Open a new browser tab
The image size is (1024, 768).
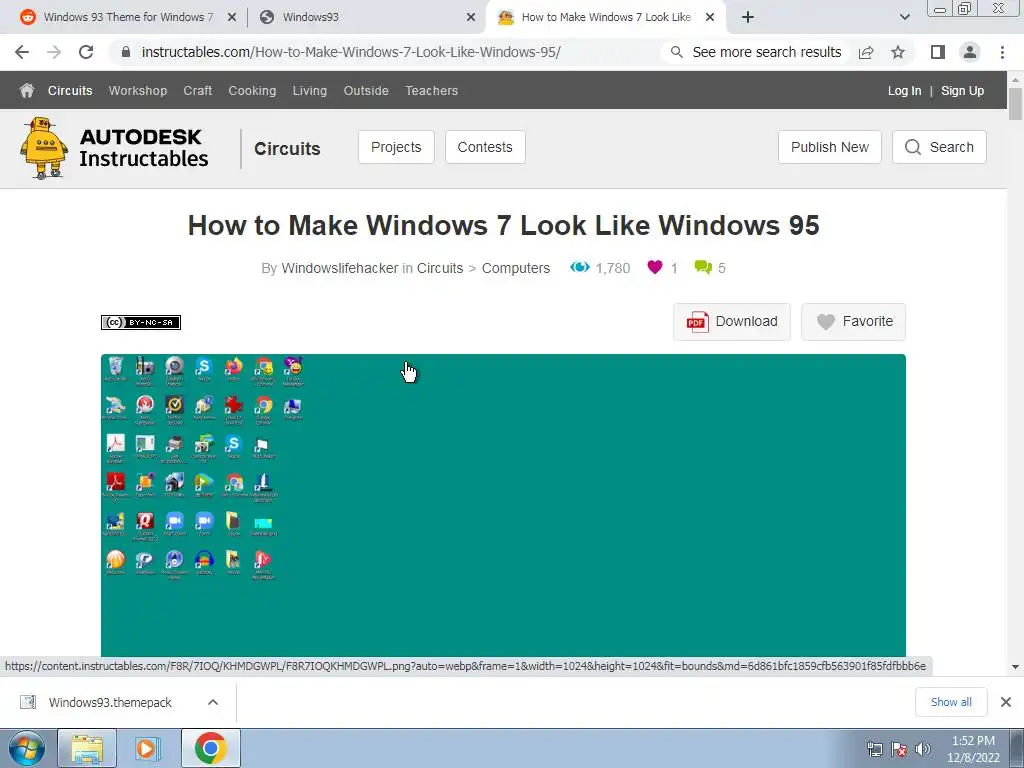748,18
